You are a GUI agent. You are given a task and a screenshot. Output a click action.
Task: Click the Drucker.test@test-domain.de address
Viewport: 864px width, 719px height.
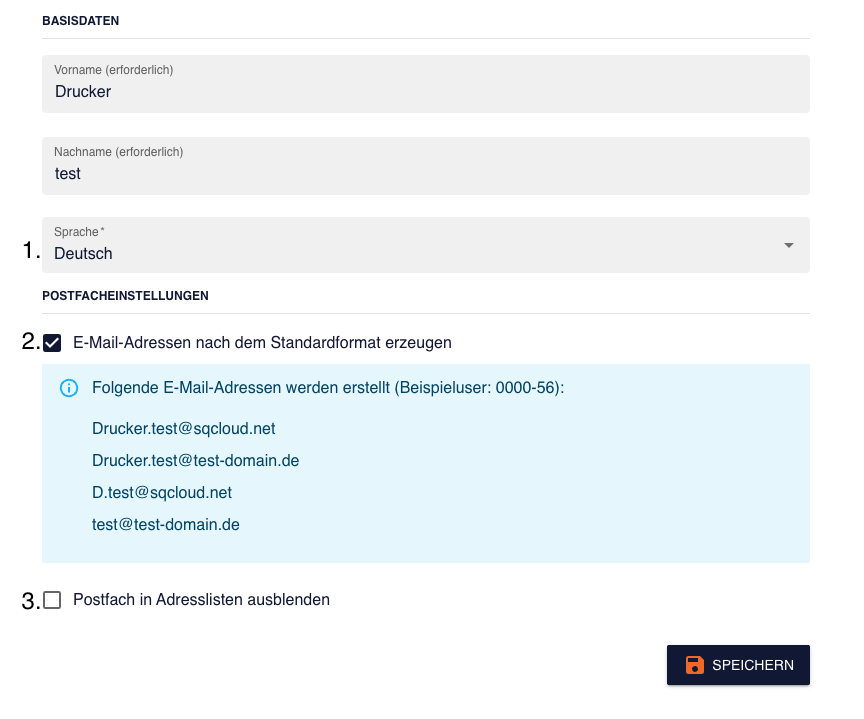195,460
